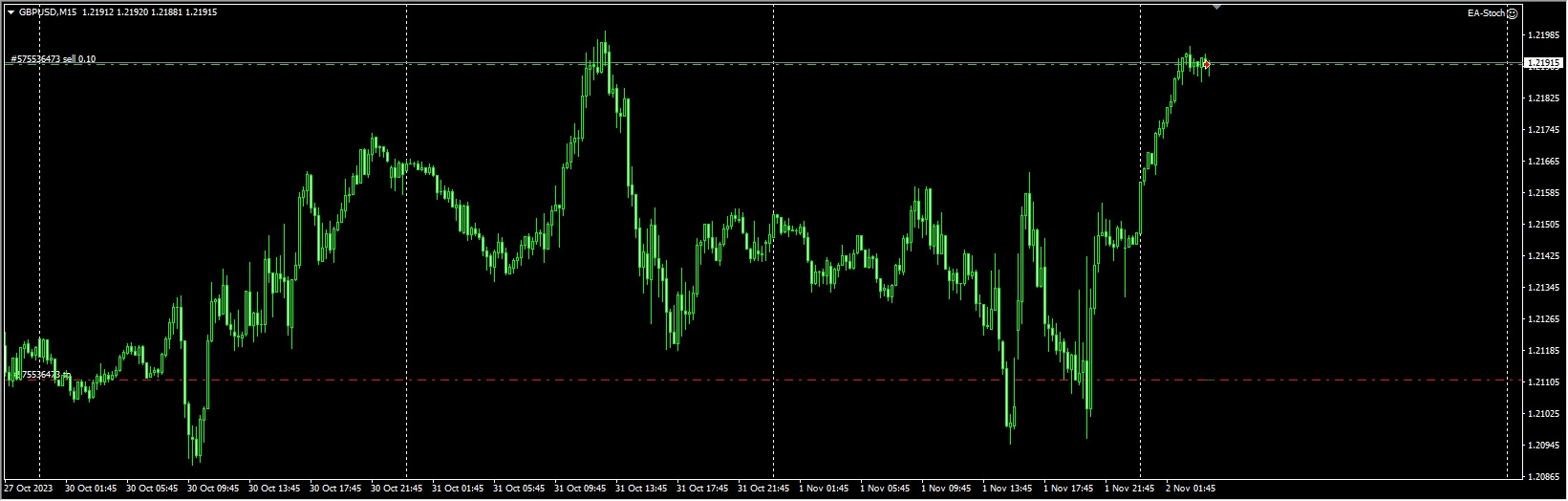Click the 1.20865 price scale label
The height and width of the screenshot is (501, 1568).
click(1543, 476)
